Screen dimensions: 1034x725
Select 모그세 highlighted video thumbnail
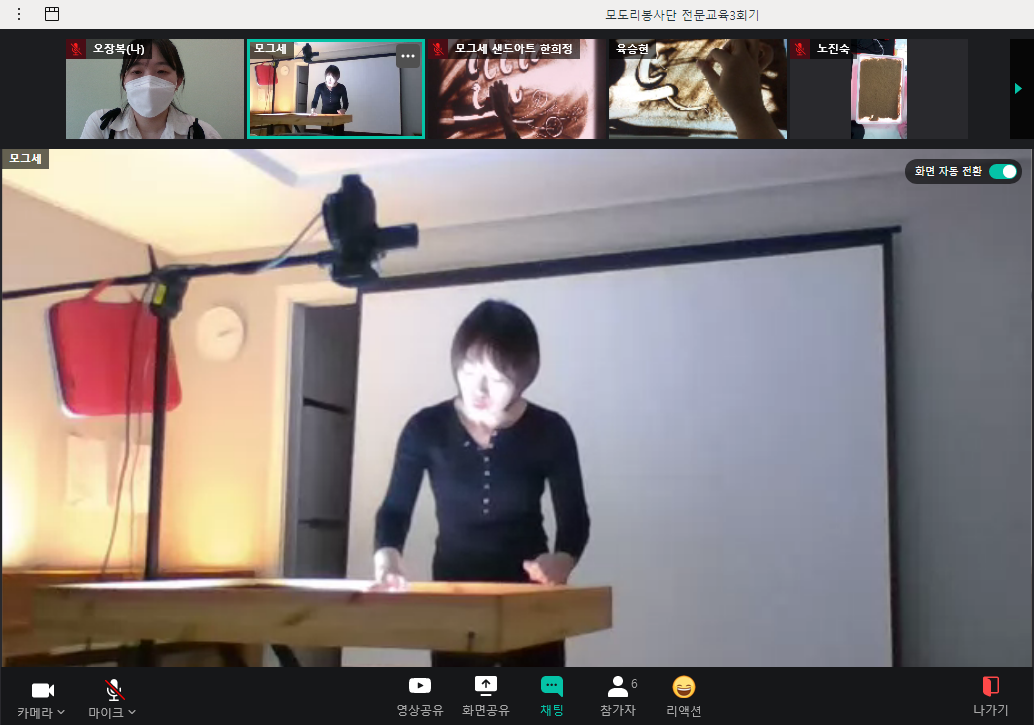pos(336,89)
